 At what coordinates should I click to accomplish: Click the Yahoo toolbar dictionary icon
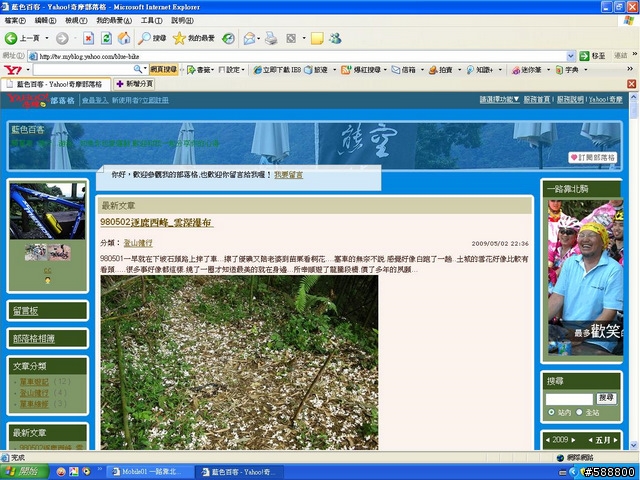pos(559,70)
